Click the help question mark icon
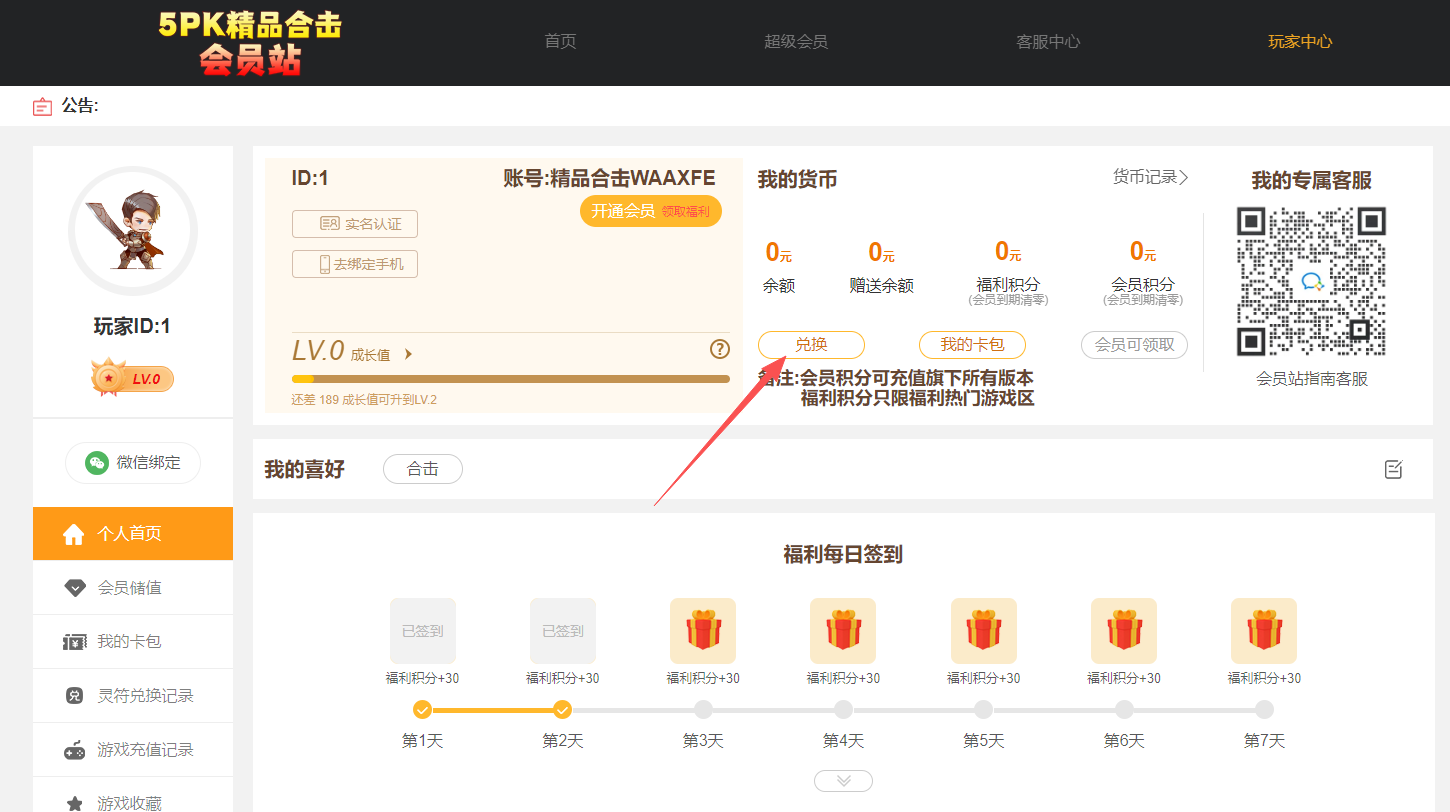Viewport: 1450px width, 812px height. tap(719, 349)
